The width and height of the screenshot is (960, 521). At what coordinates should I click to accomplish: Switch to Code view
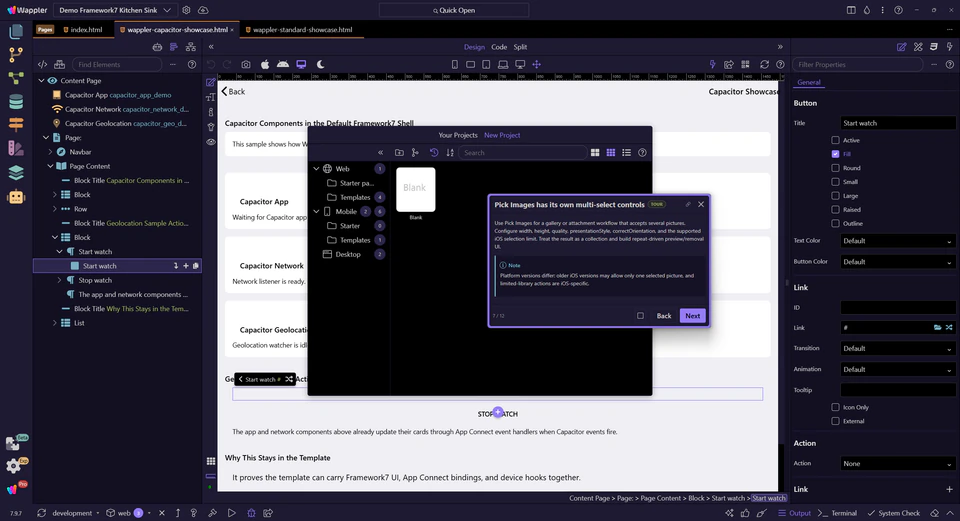pyautogui.click(x=499, y=47)
